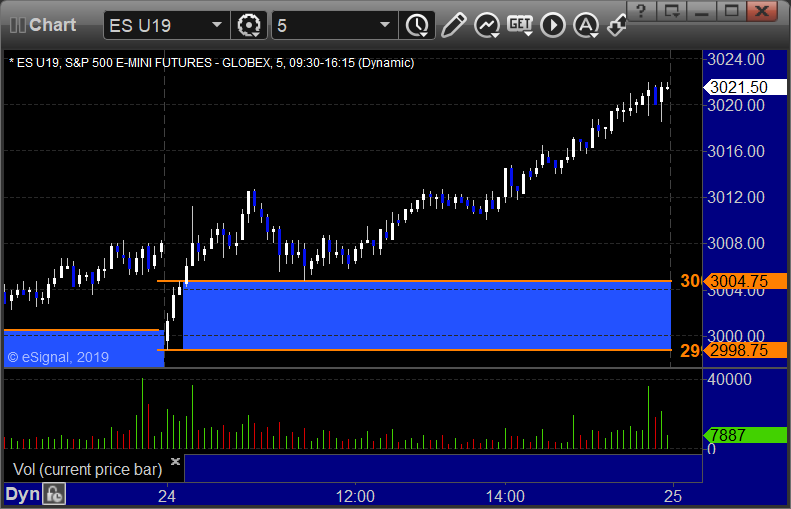Click the orange 3004.75 price label
This screenshot has height=509, width=791.
pyautogui.click(x=745, y=281)
